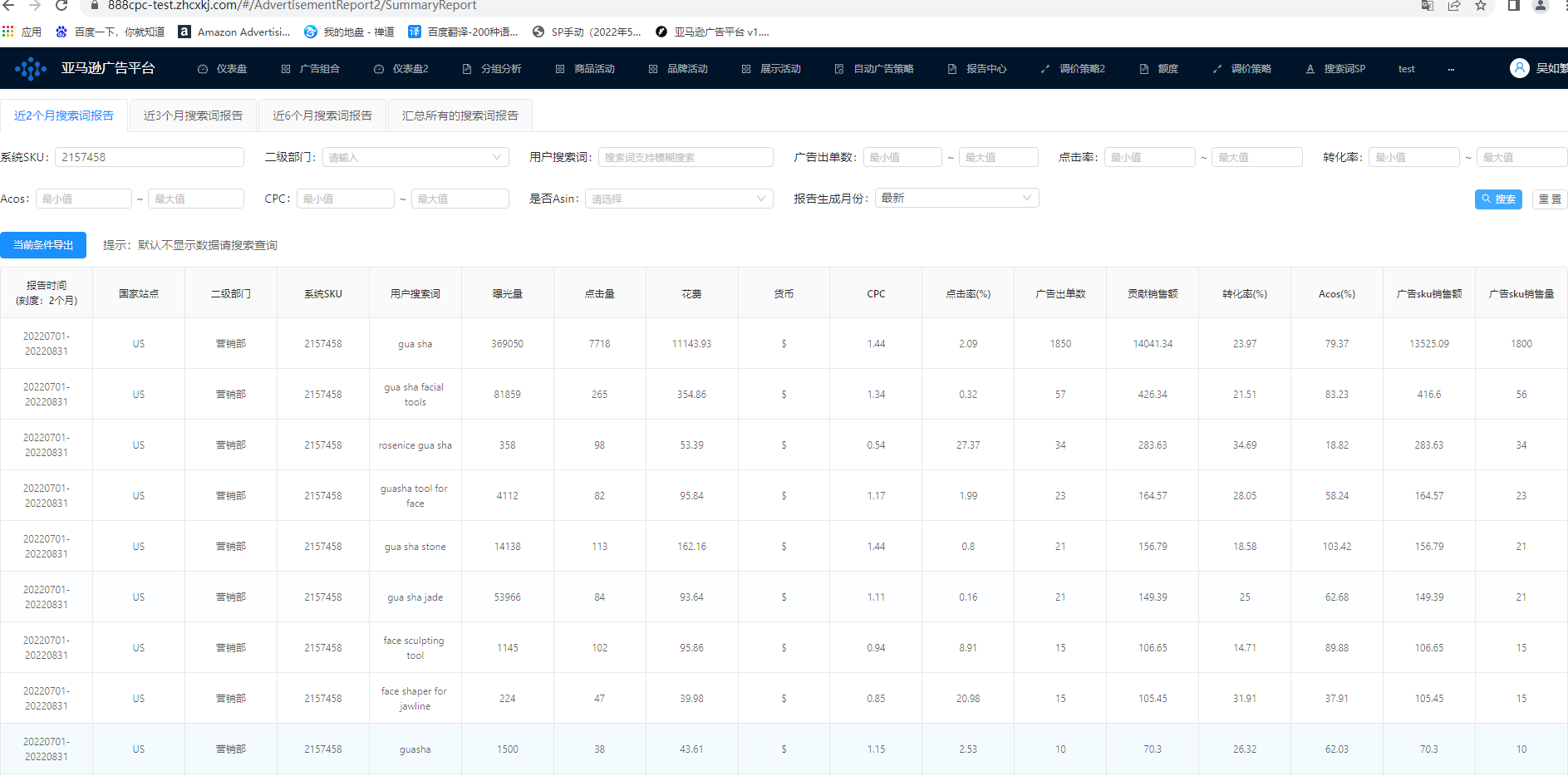Expand the 二级部门 dropdown
The image size is (1568, 776).
coord(415,157)
